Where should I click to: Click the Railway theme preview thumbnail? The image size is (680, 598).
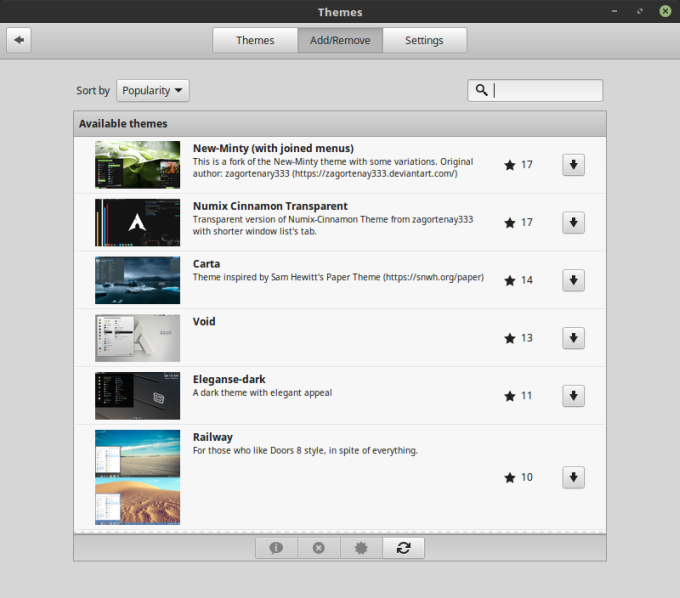point(138,477)
